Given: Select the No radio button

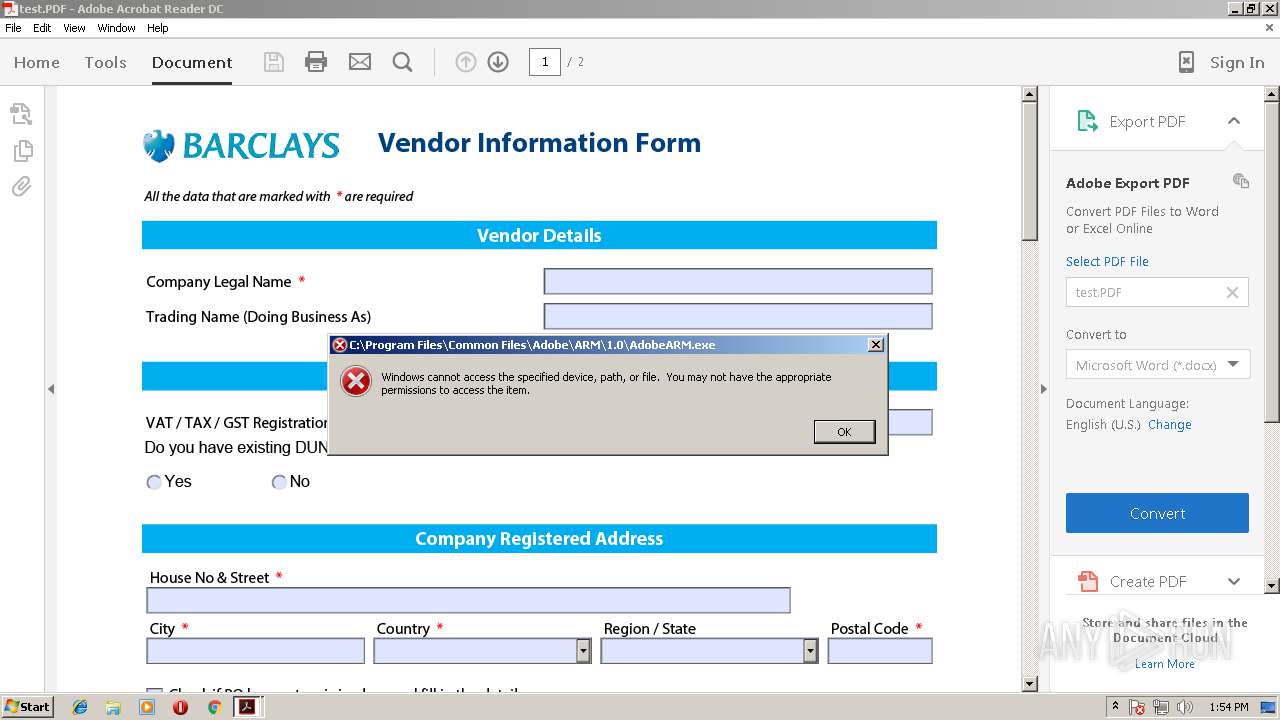Looking at the screenshot, I should pos(279,482).
